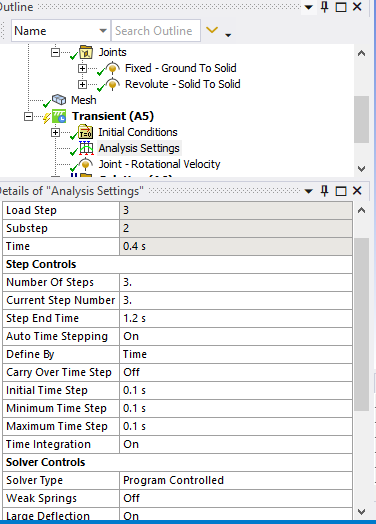Click the Time value 0.4 s

236,247
